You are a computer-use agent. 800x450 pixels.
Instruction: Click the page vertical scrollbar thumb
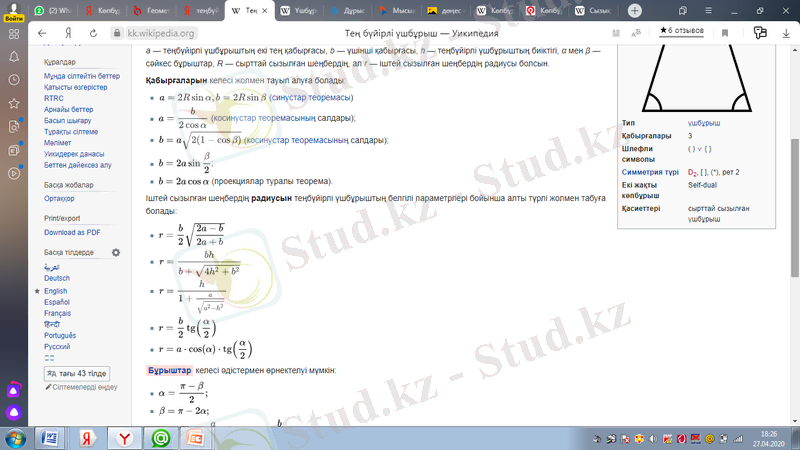(x=794, y=208)
